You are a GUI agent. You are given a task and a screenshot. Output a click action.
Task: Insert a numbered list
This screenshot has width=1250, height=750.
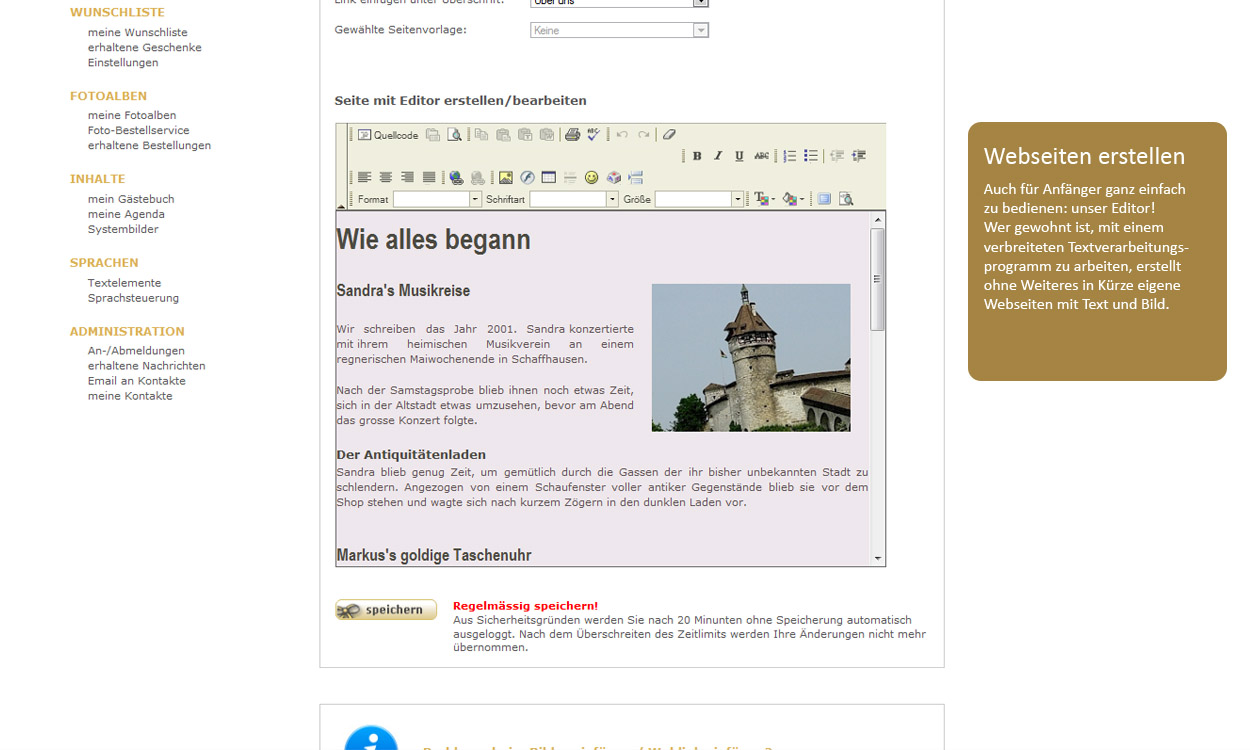790,156
